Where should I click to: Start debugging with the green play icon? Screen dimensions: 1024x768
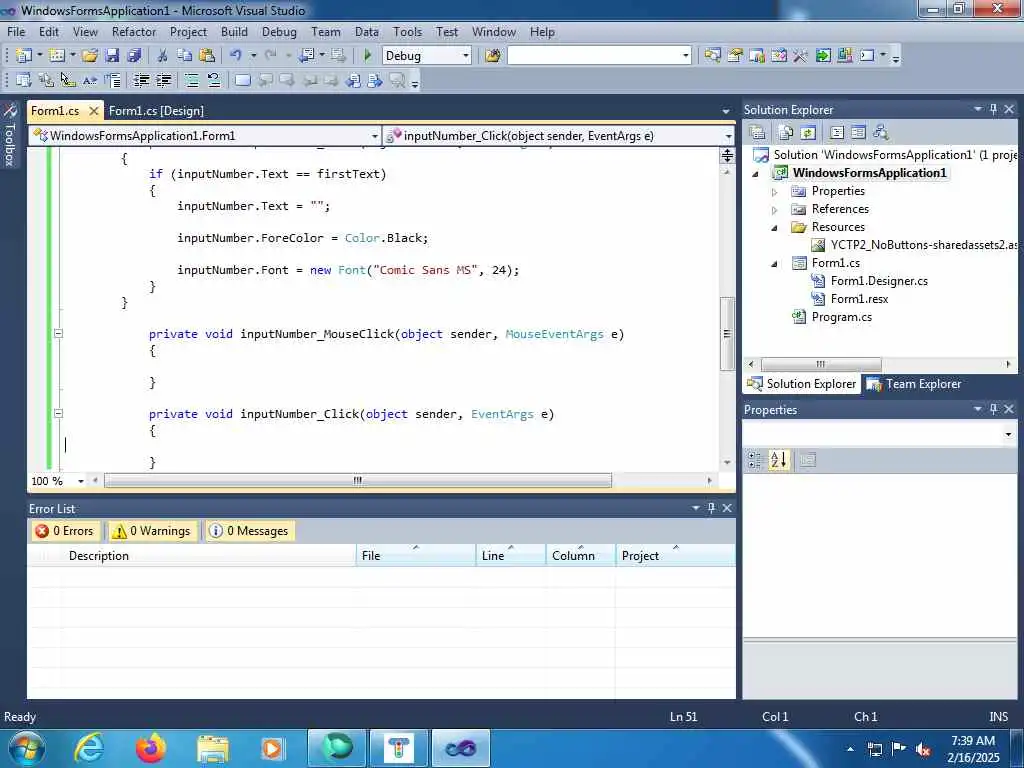tap(368, 56)
